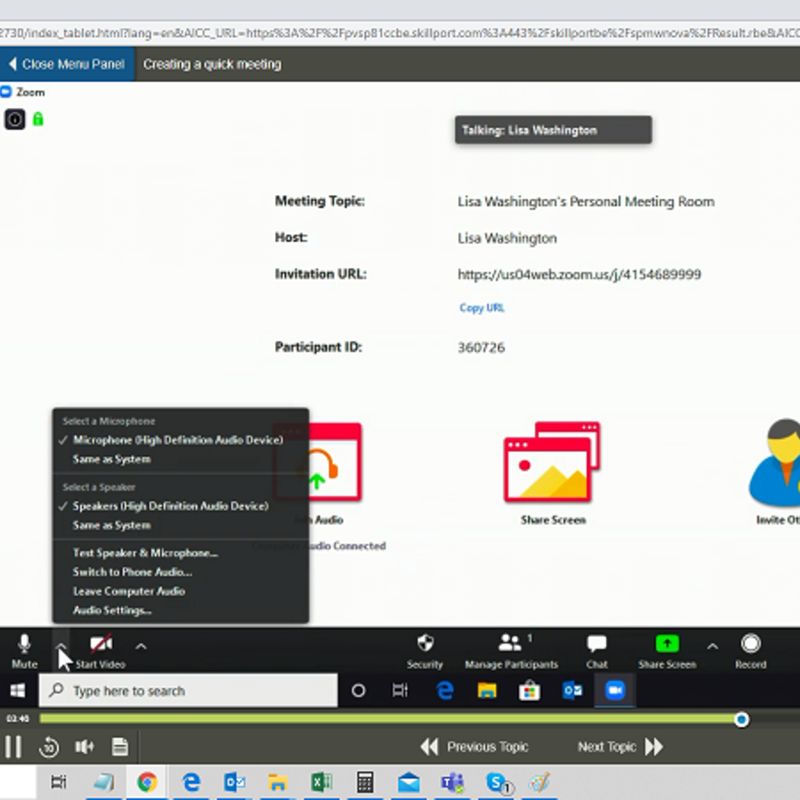Open Manage Participants
This screenshot has width=800, height=800.
[x=511, y=651]
